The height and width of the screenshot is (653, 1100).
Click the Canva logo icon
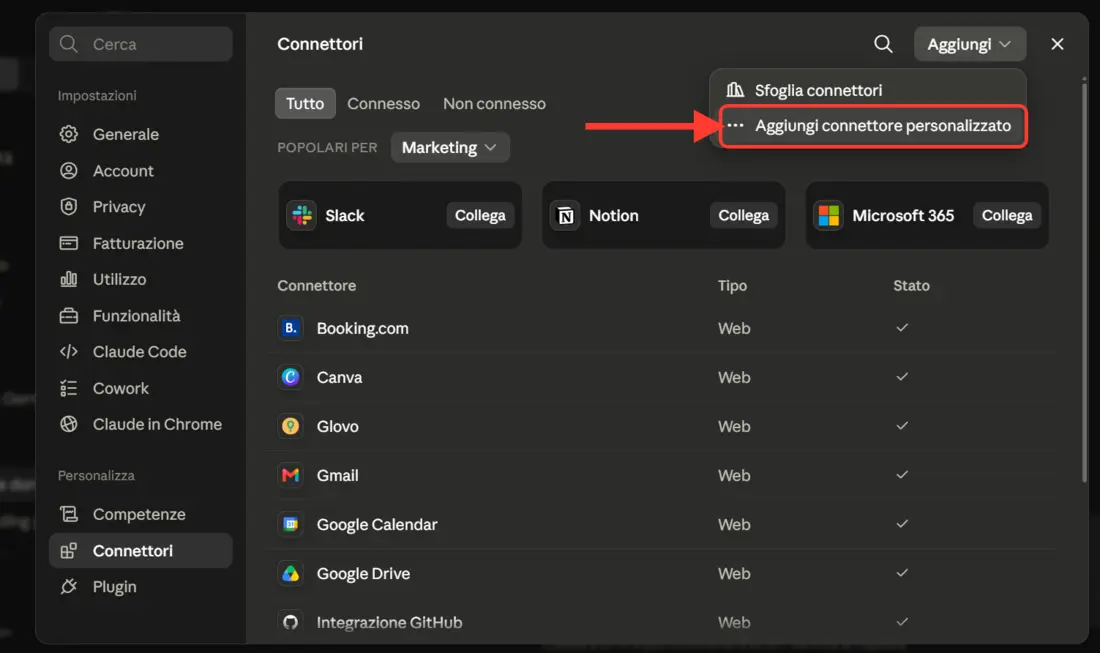[x=290, y=377]
